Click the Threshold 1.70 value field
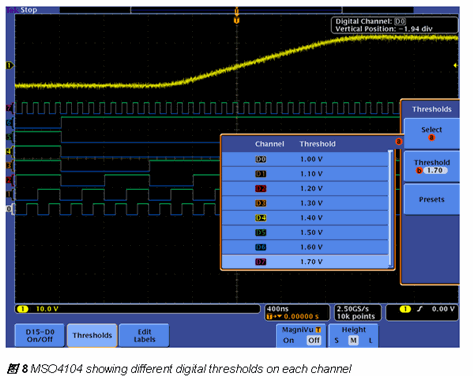 [435, 170]
